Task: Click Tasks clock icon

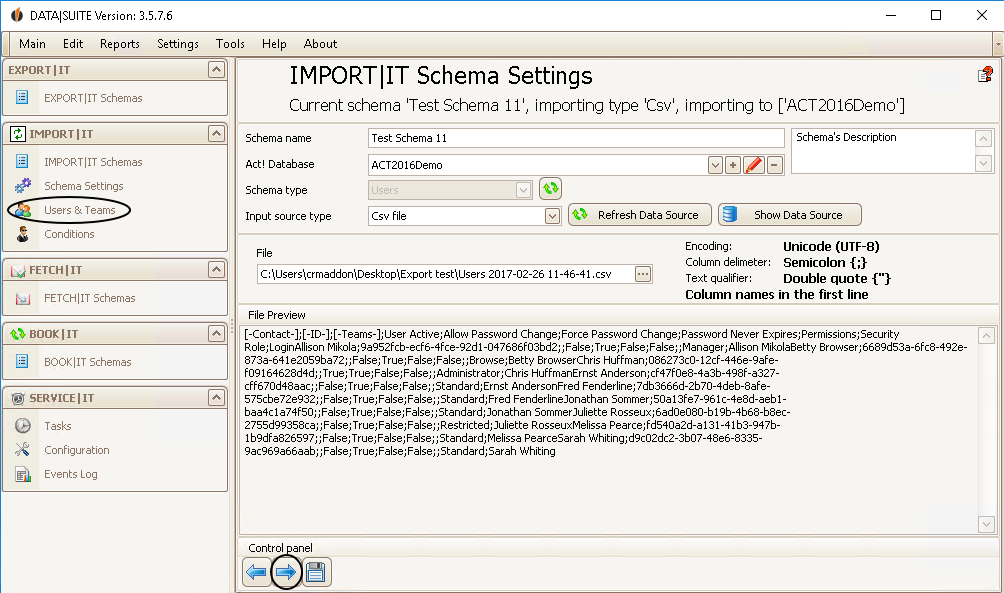Action: 22,425
